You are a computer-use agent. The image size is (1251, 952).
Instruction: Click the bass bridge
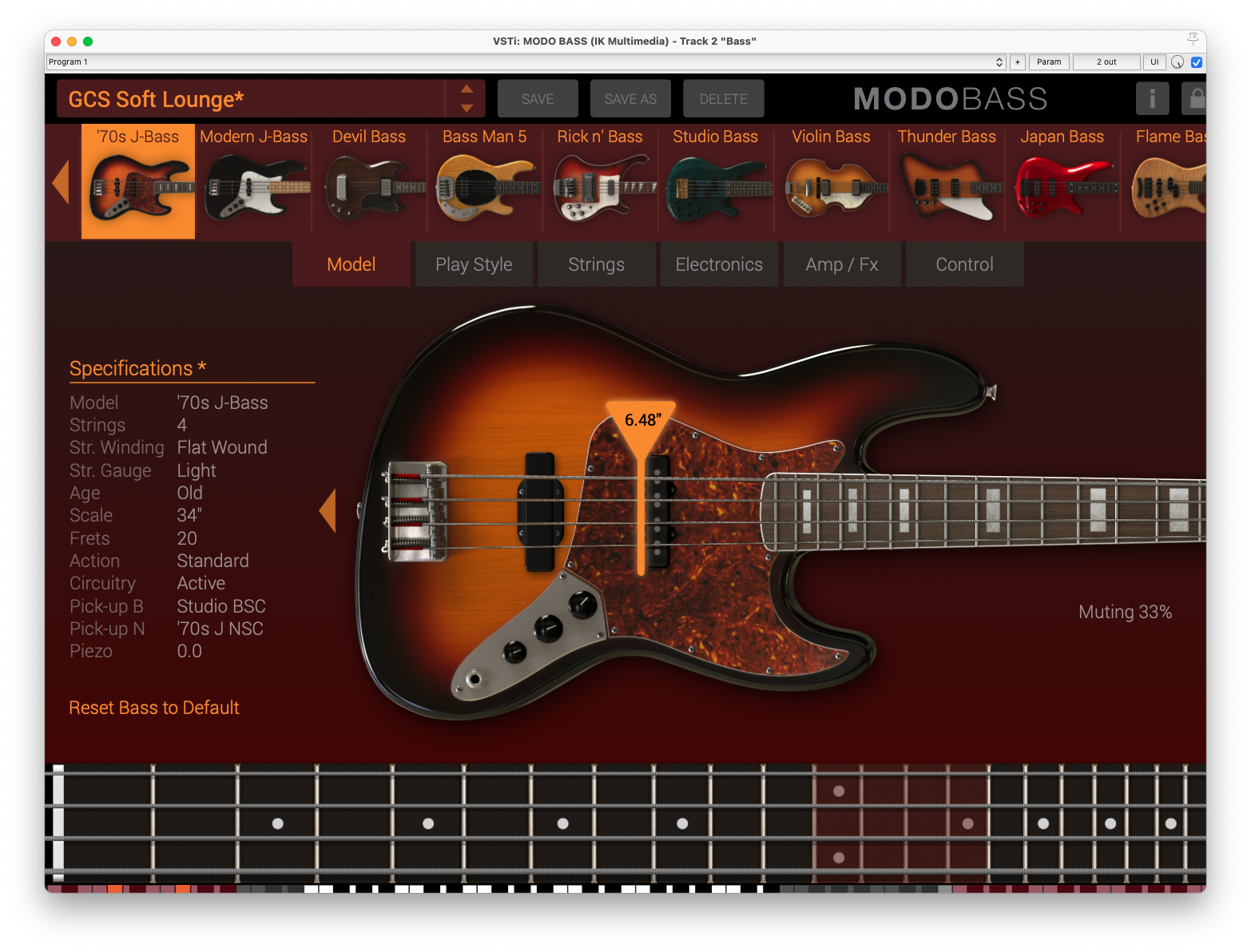(x=415, y=511)
